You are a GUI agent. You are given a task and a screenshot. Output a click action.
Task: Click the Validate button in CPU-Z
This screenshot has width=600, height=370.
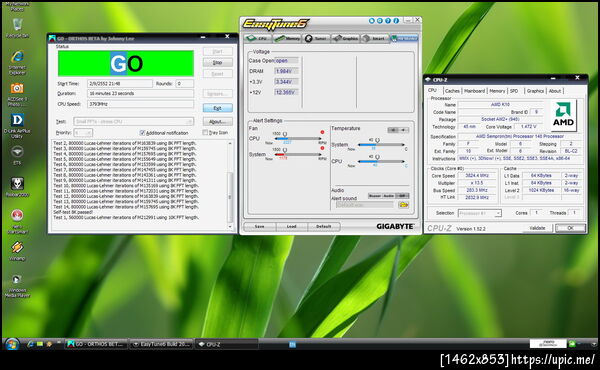537,228
